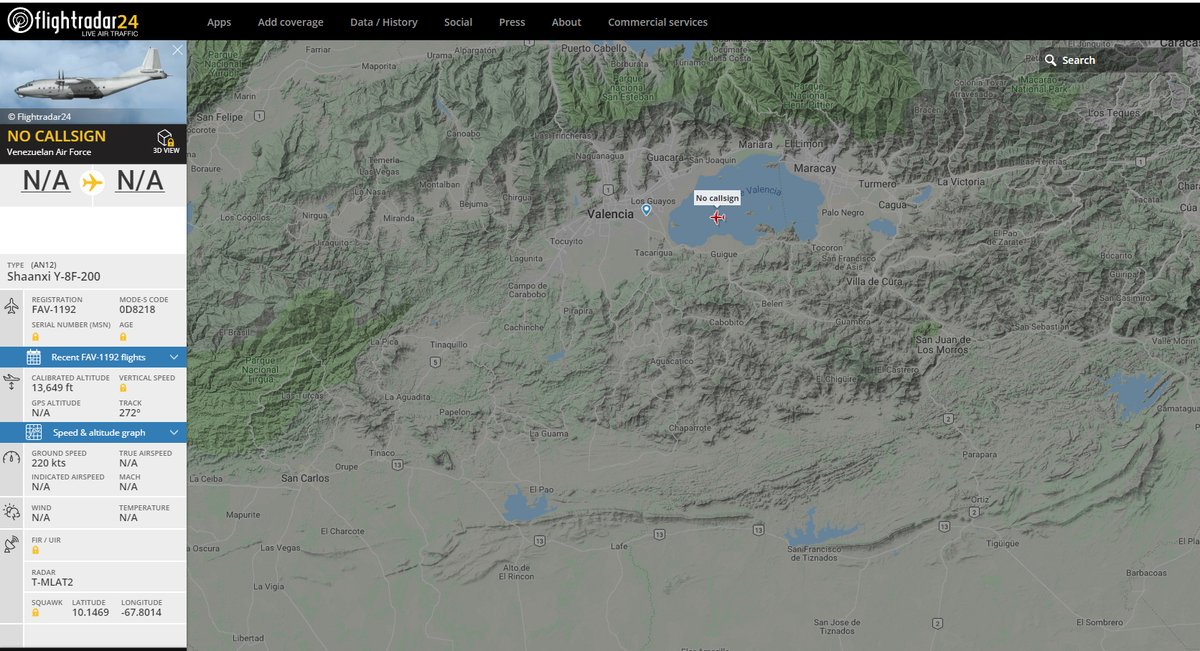Expand the Speed & altitude graph section

(93, 432)
